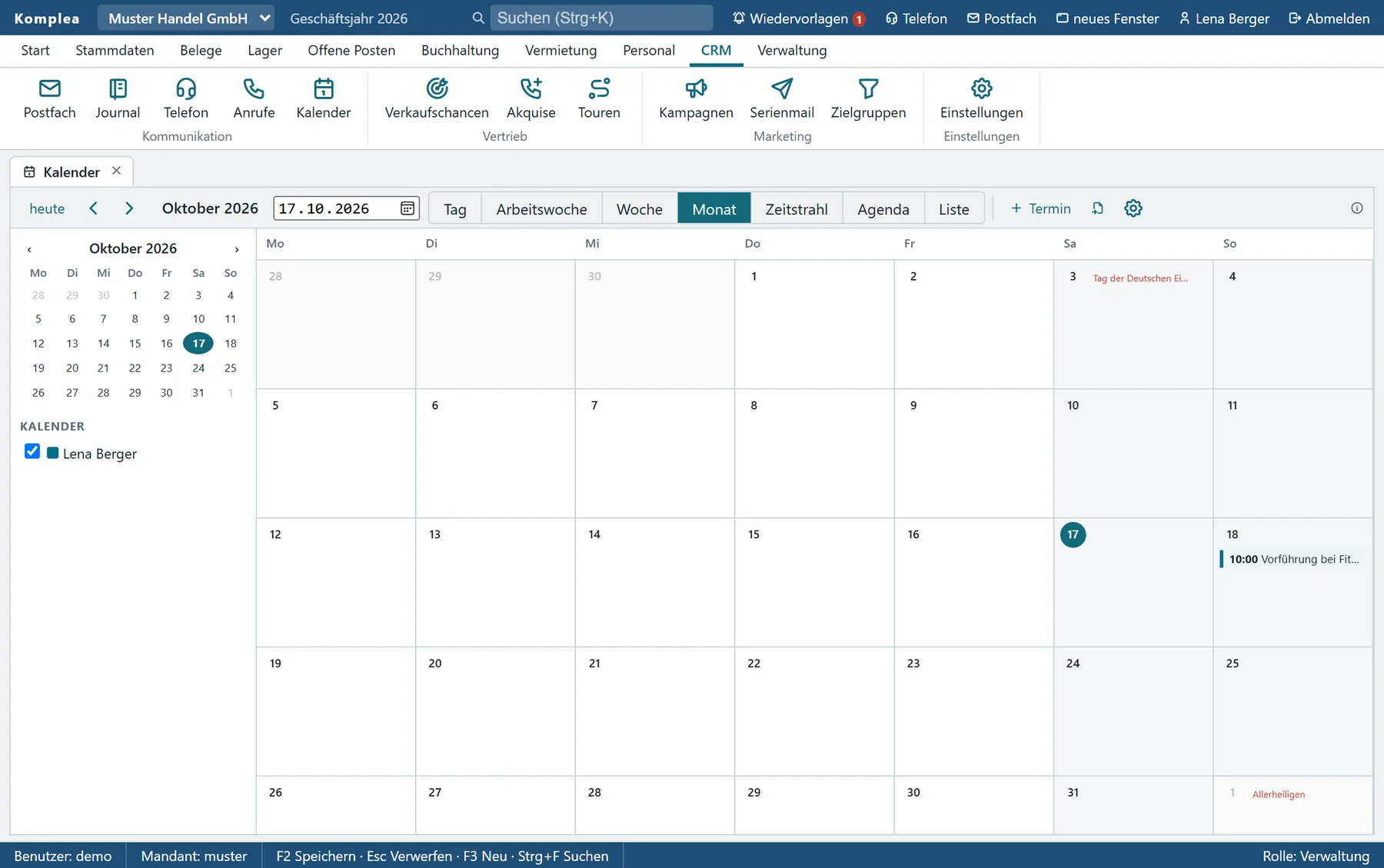
Task: Open Lena Berger user profile
Action: tap(1224, 18)
